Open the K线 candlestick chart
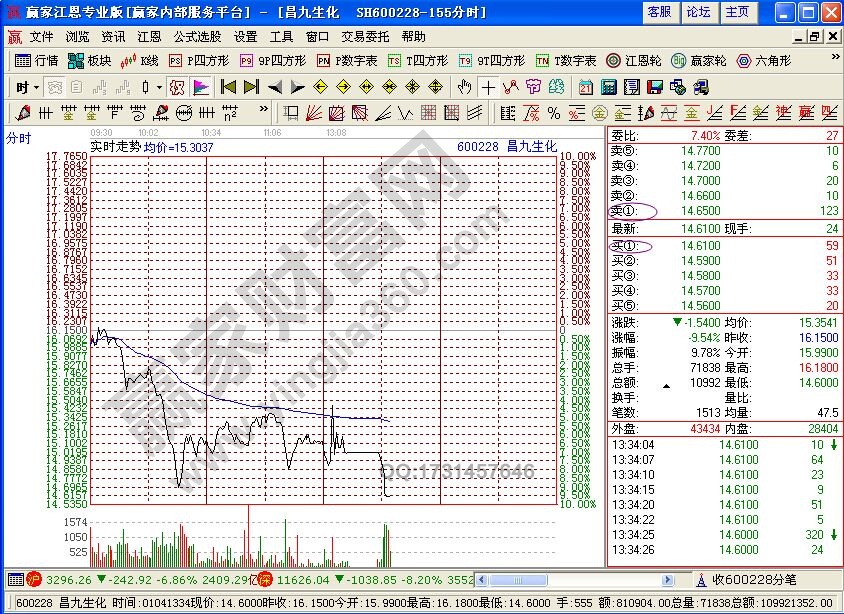Viewport: 844px width, 614px height. (140, 61)
